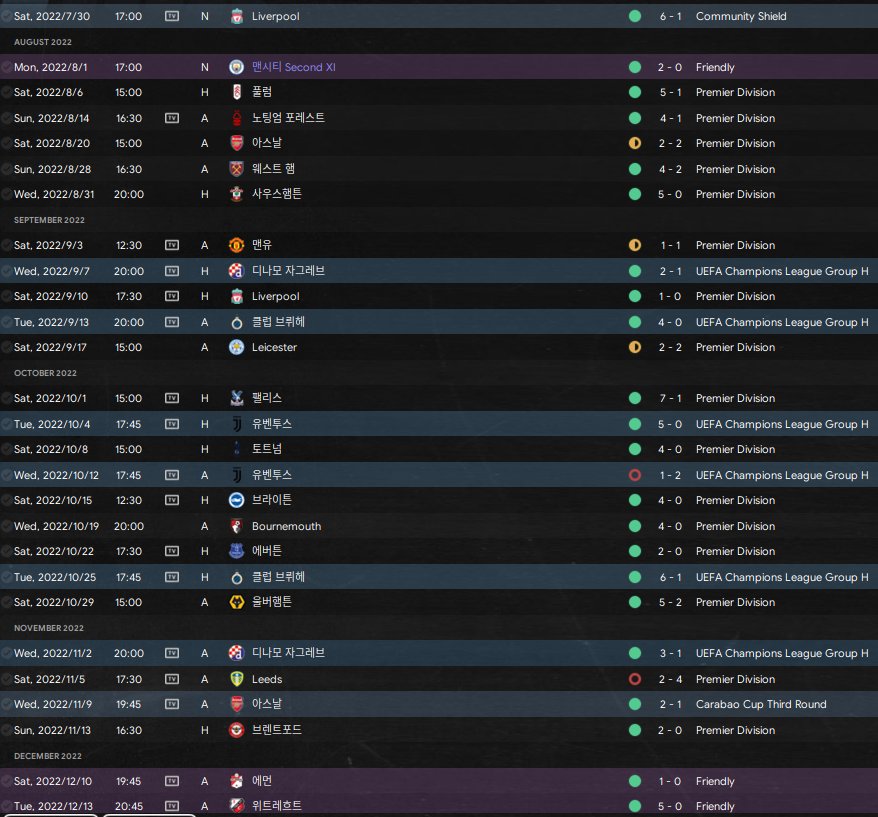Open the Leicester team link
The width and height of the screenshot is (878, 817).
(x=274, y=347)
